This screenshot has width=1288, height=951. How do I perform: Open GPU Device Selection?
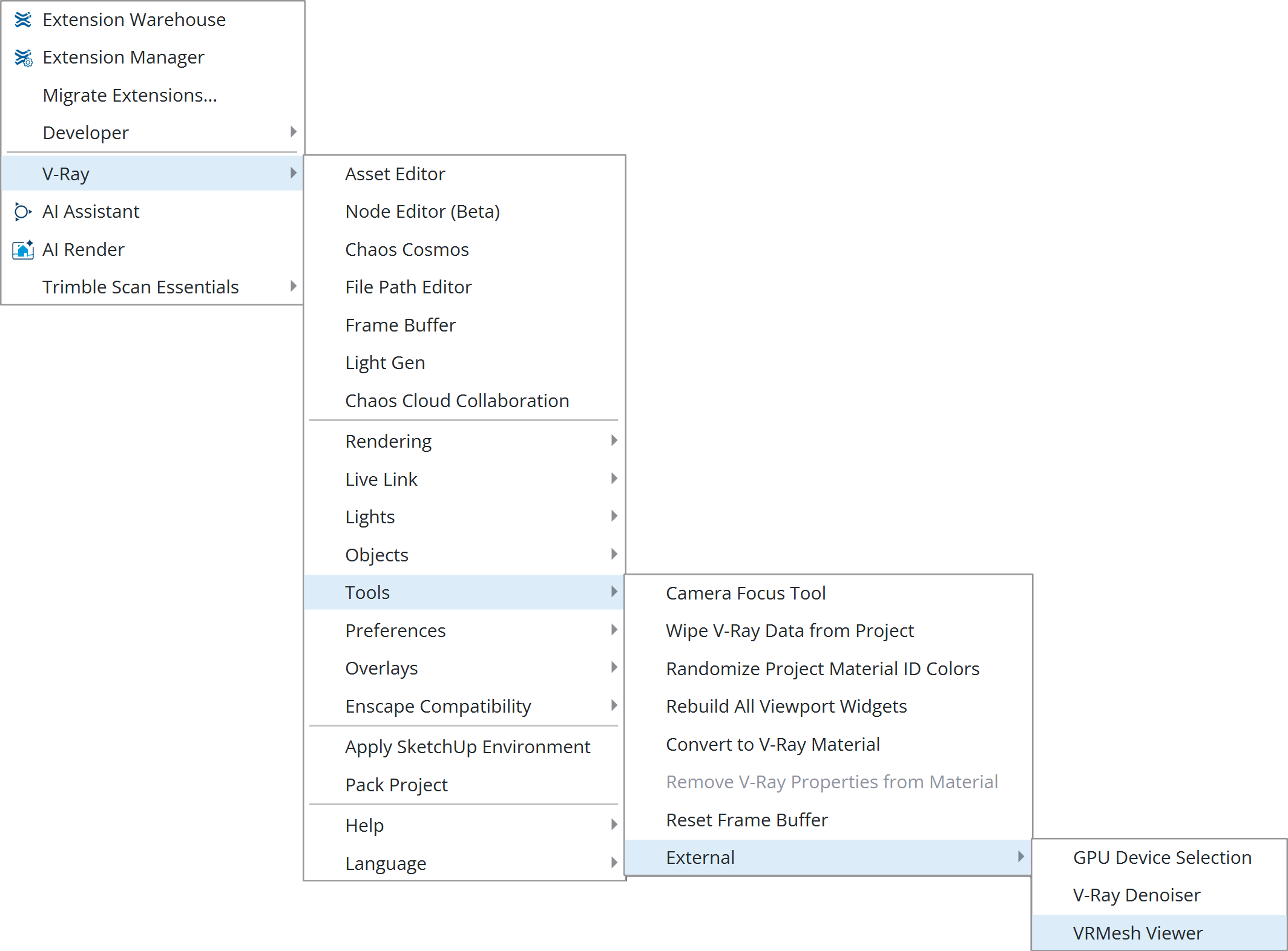click(x=1159, y=858)
